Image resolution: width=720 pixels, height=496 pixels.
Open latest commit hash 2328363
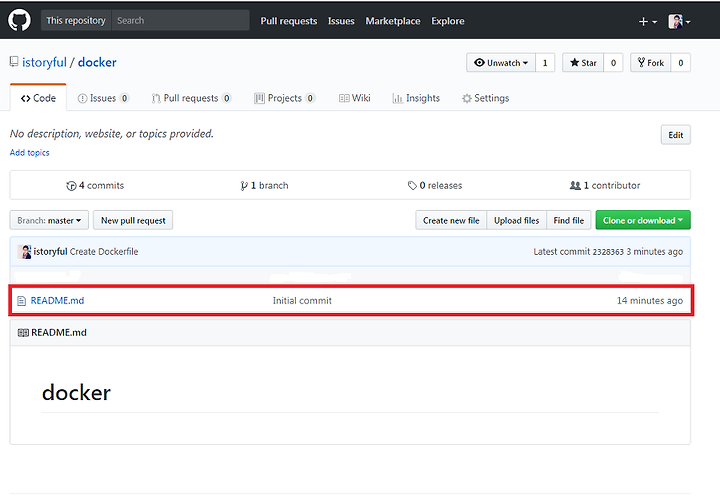tap(608, 252)
